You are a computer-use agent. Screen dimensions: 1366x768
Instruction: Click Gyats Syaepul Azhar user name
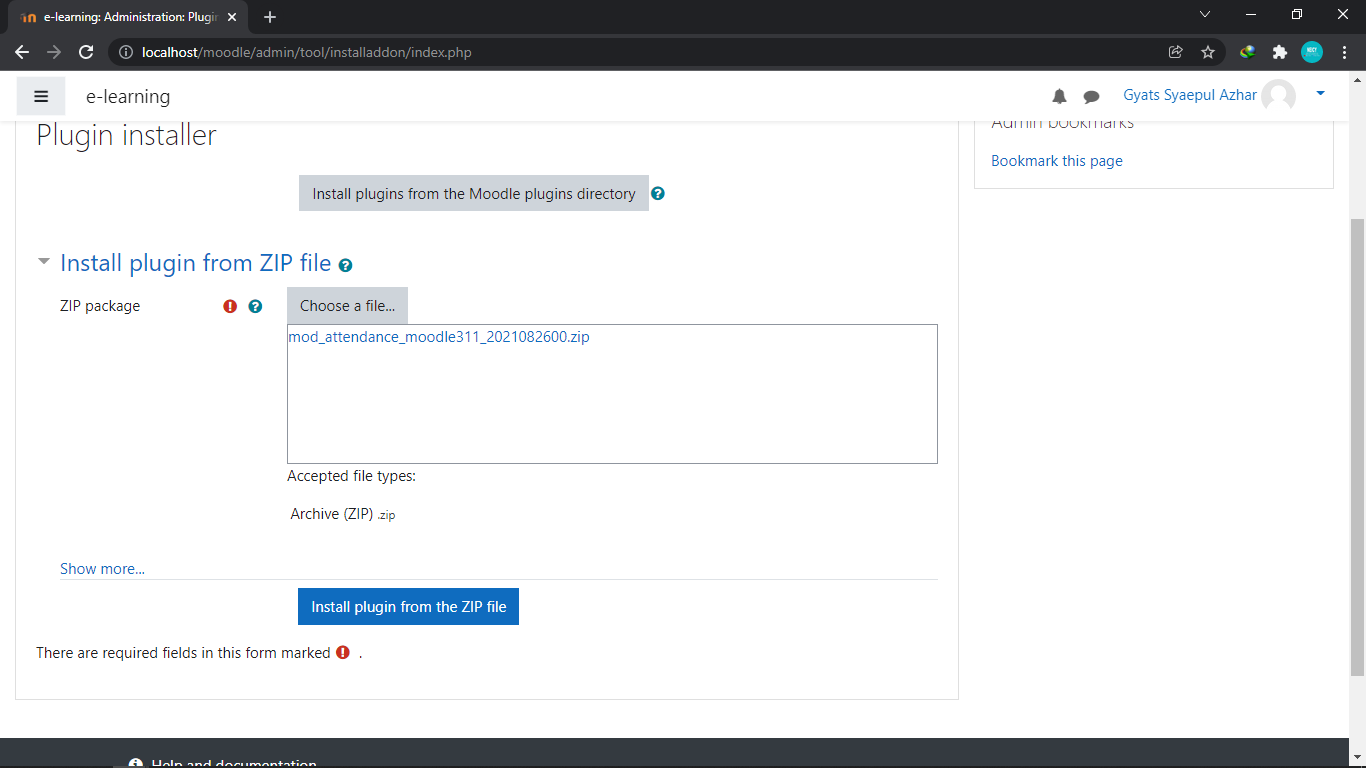[x=1190, y=95]
